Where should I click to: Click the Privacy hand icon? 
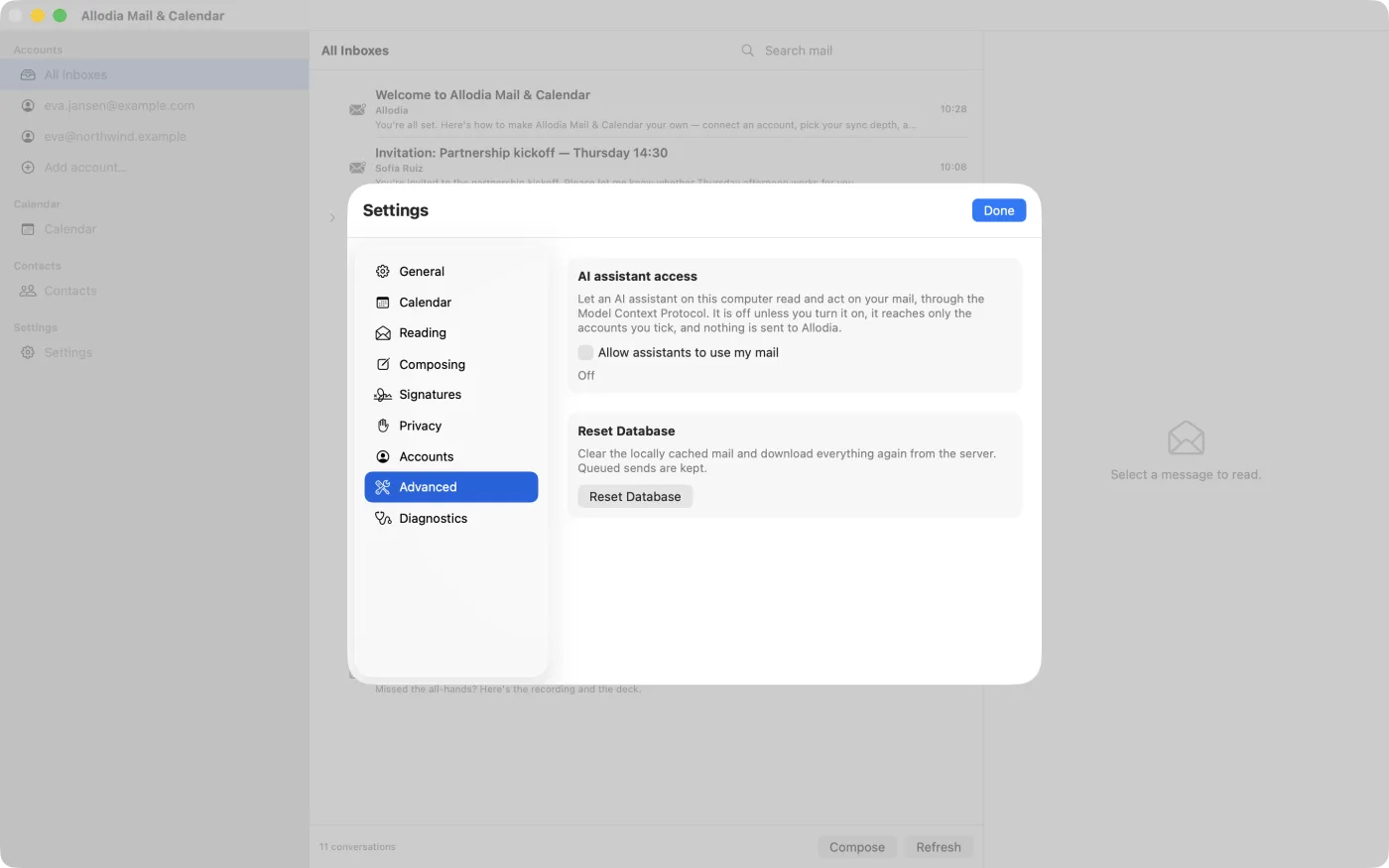pos(383,426)
